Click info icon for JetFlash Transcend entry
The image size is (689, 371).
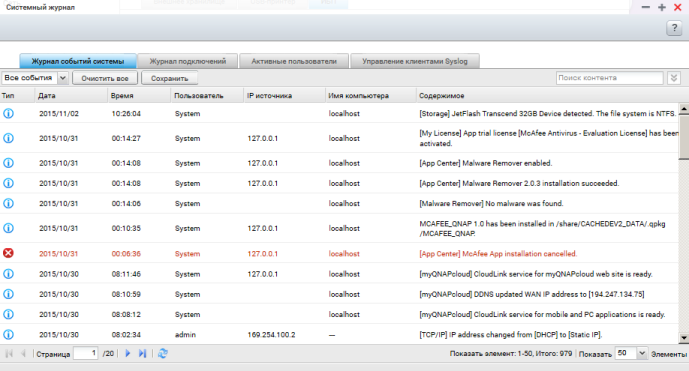click(x=8, y=113)
